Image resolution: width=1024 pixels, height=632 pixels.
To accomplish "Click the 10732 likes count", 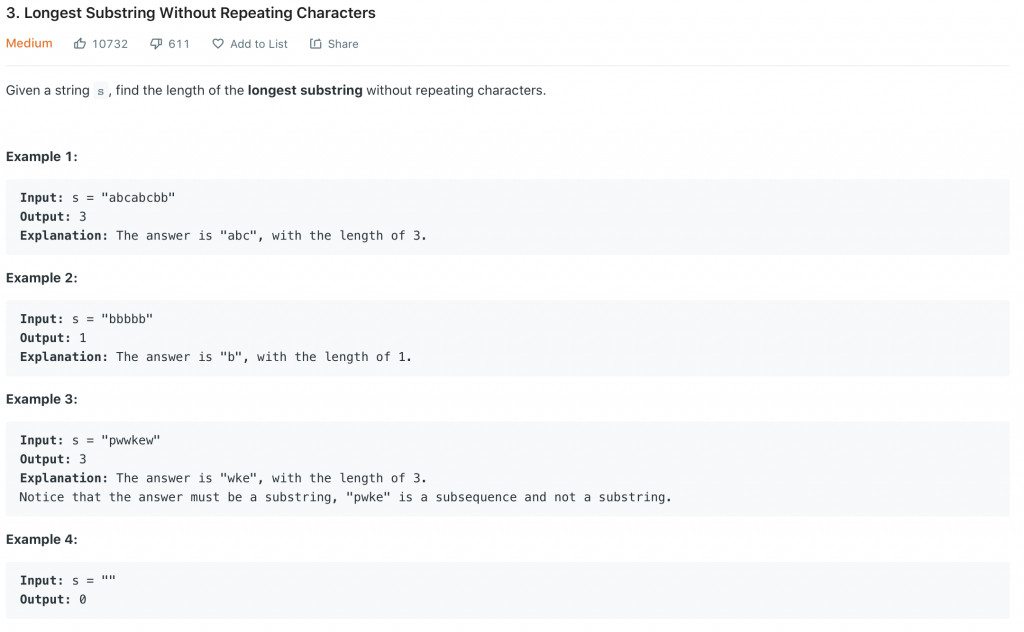I will click(x=110, y=44).
